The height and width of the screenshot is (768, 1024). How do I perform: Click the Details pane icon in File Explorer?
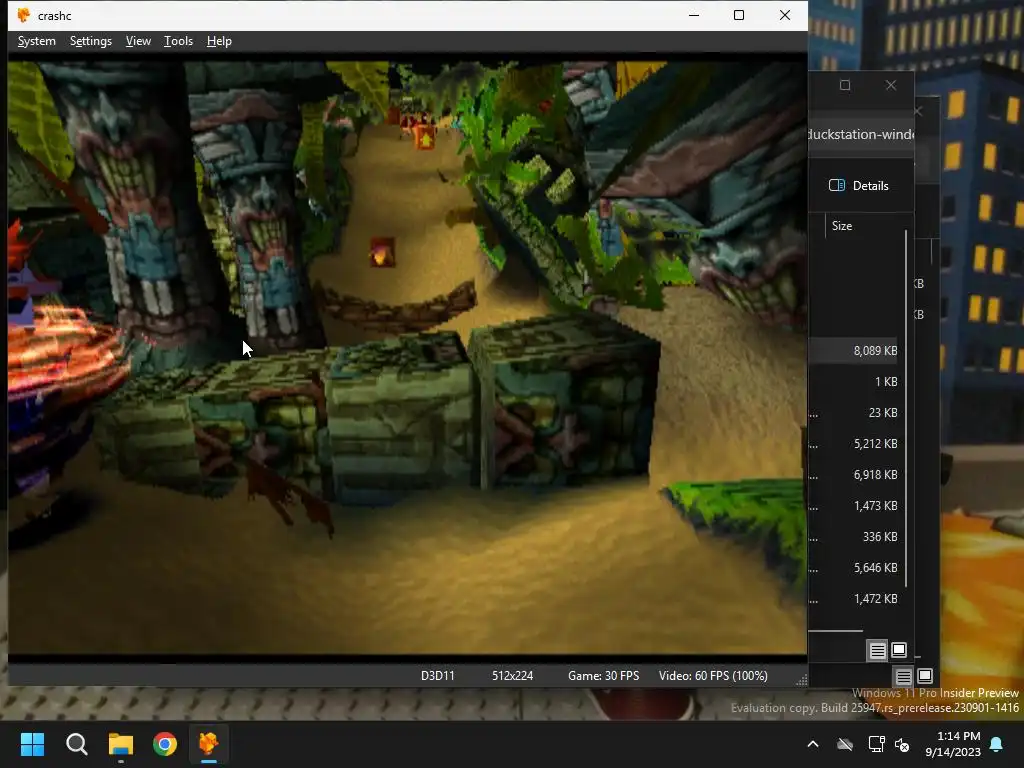tap(837, 185)
